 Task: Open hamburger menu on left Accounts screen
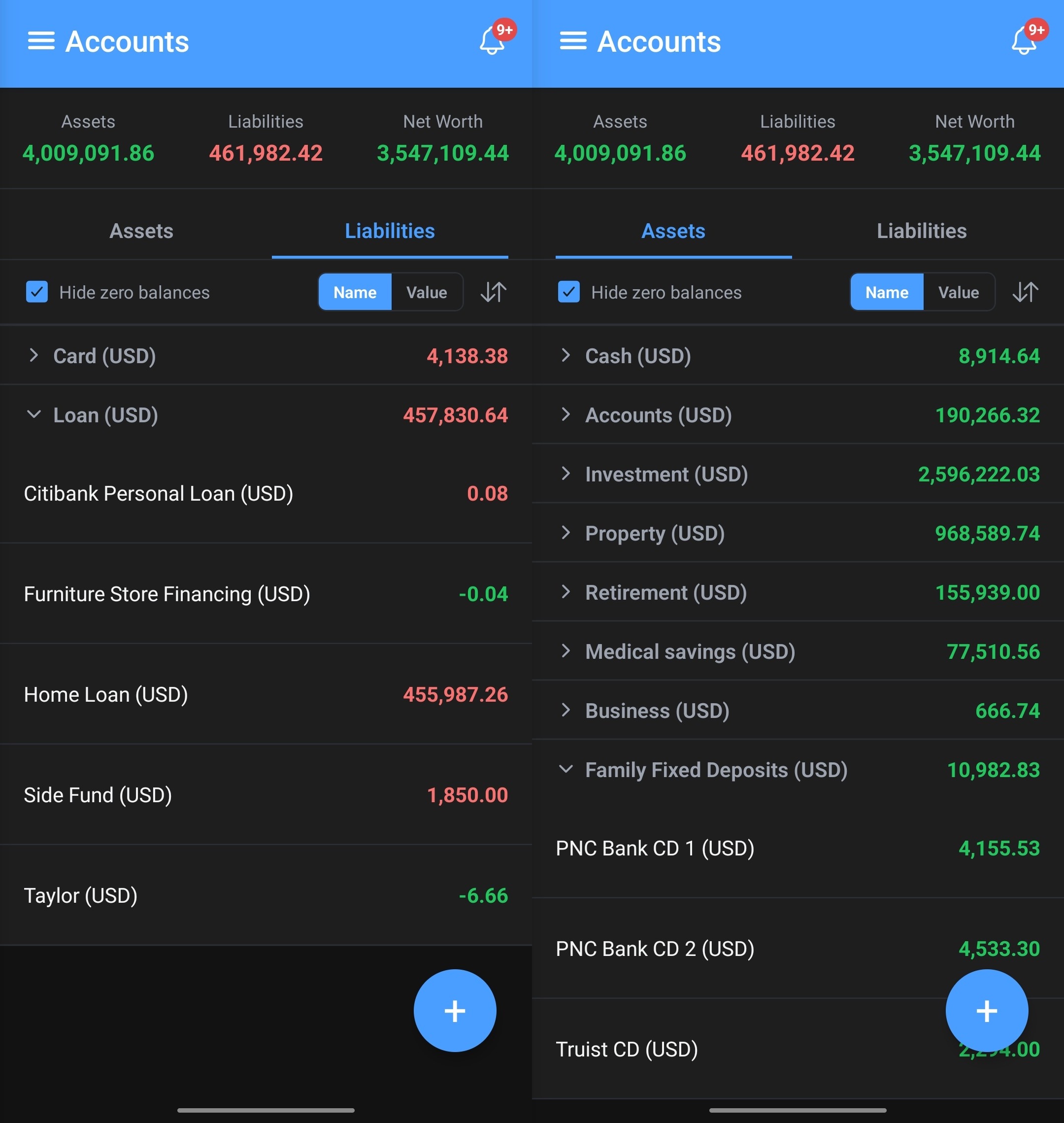[41, 41]
